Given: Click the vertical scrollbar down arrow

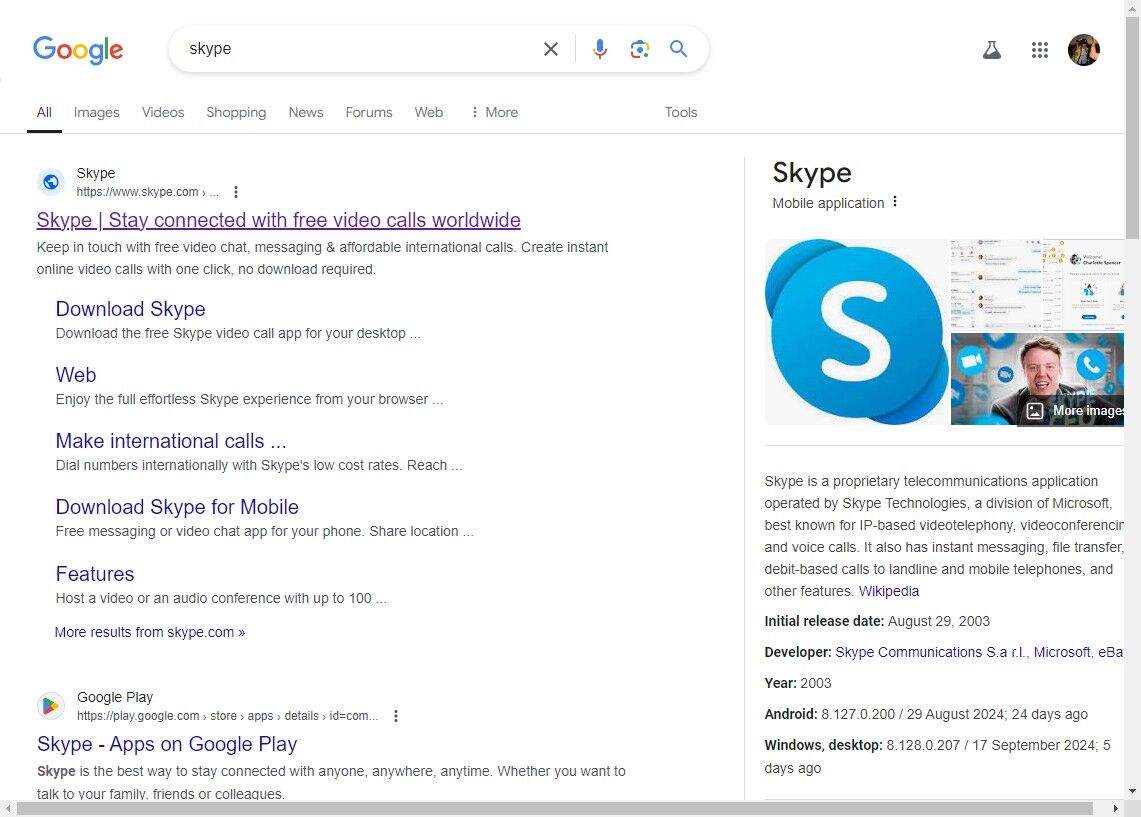Looking at the screenshot, I should click(x=1132, y=792).
